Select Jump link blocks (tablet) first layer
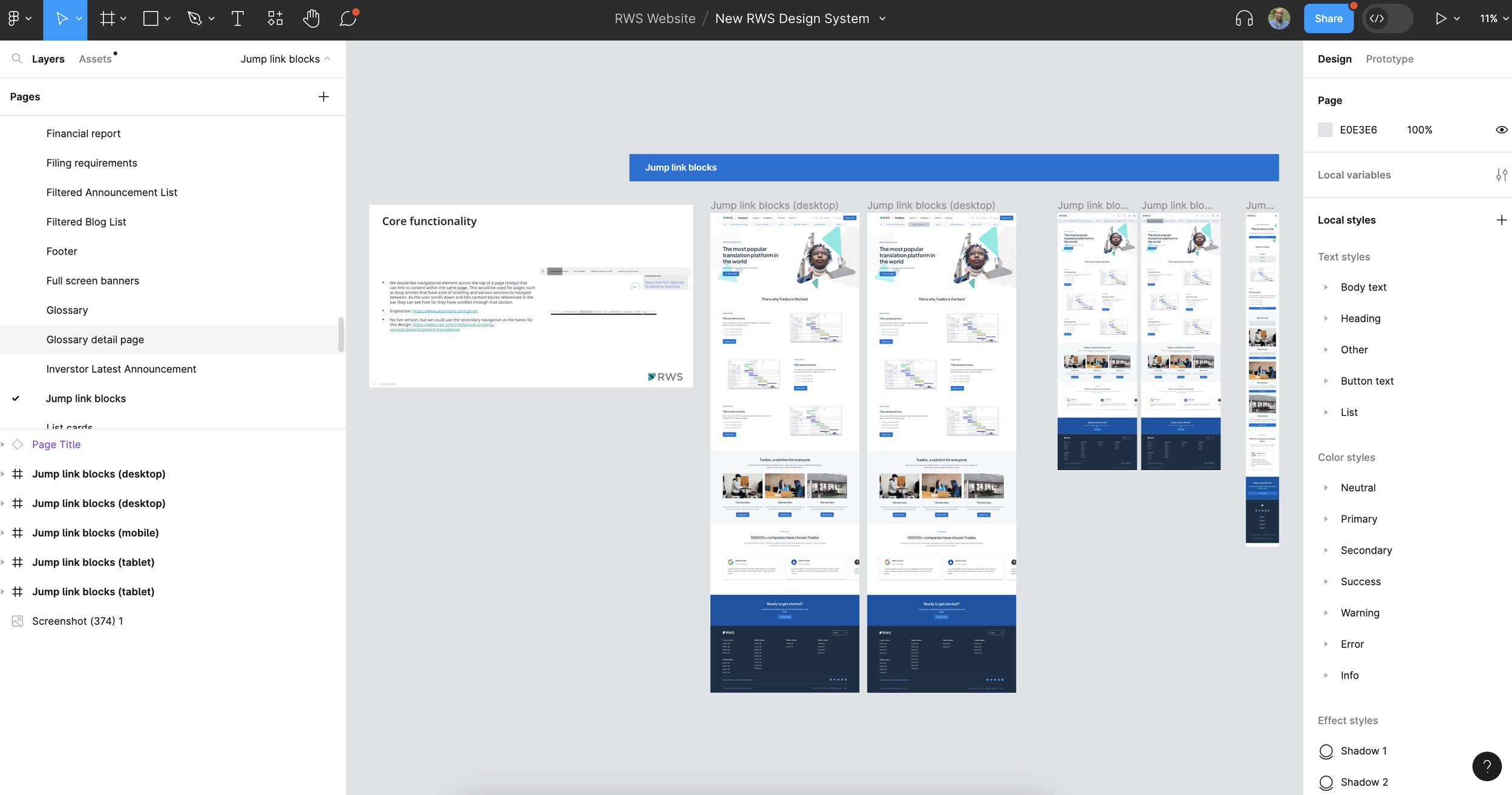Image resolution: width=1512 pixels, height=795 pixels. 93,563
